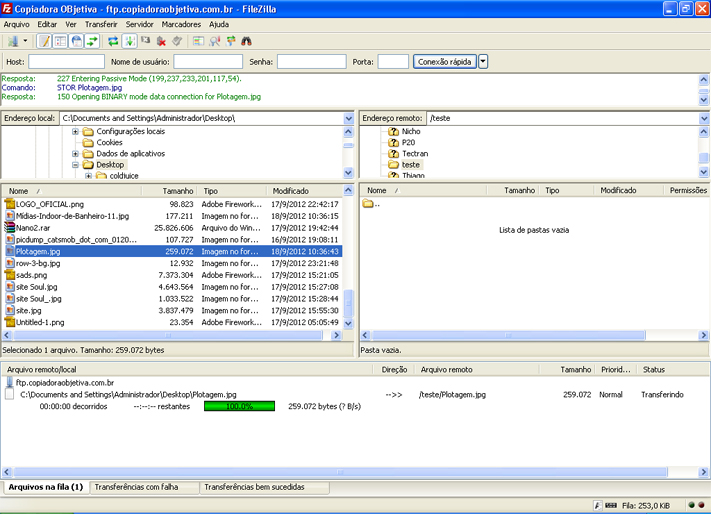Toggle local directory tree display icon
711x514 pixels.
tap(60, 41)
